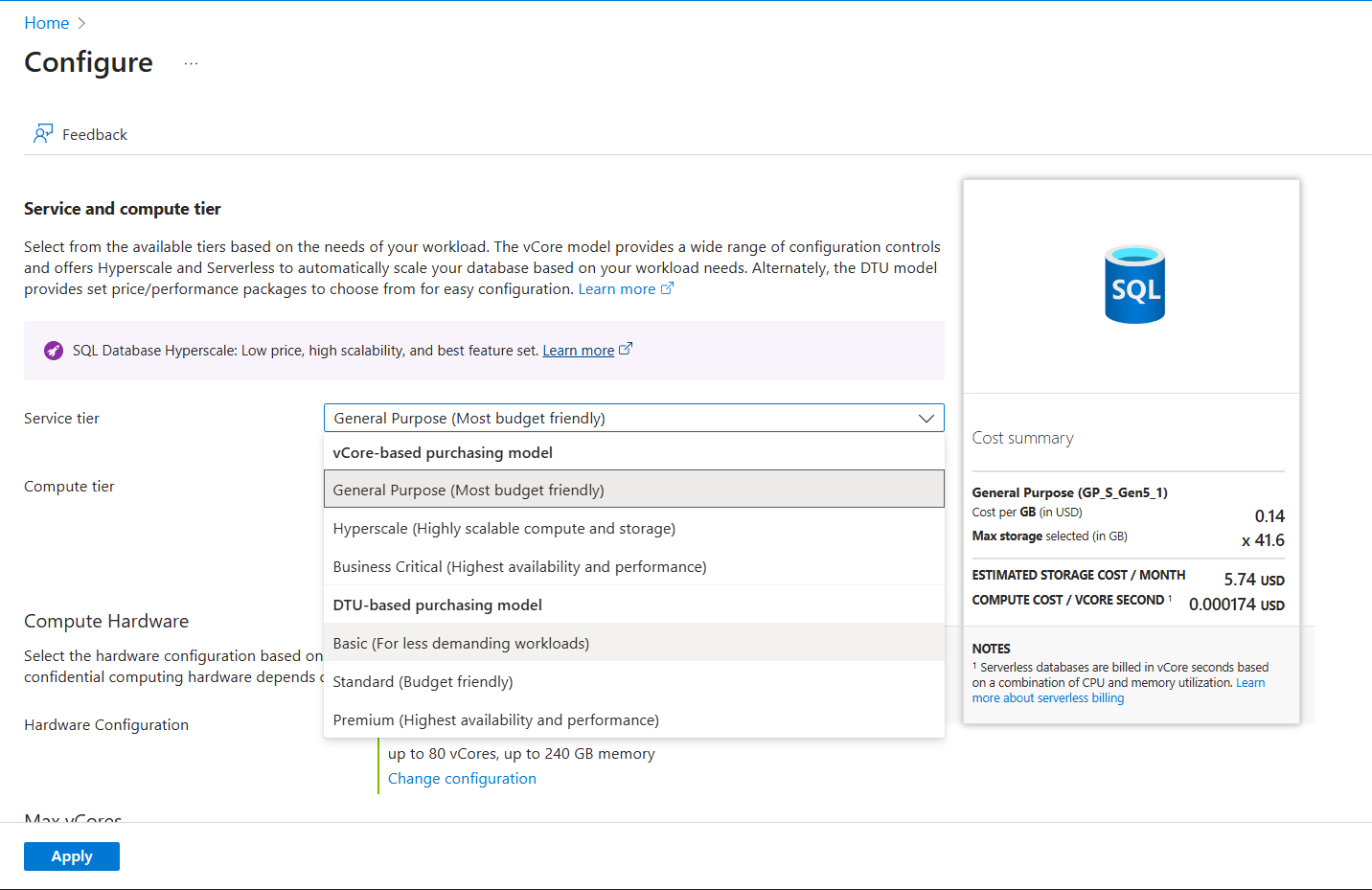Viewport: 1372px width, 890px height.
Task: Click external link icon after Hyperscale Learn more
Action: pos(626,350)
